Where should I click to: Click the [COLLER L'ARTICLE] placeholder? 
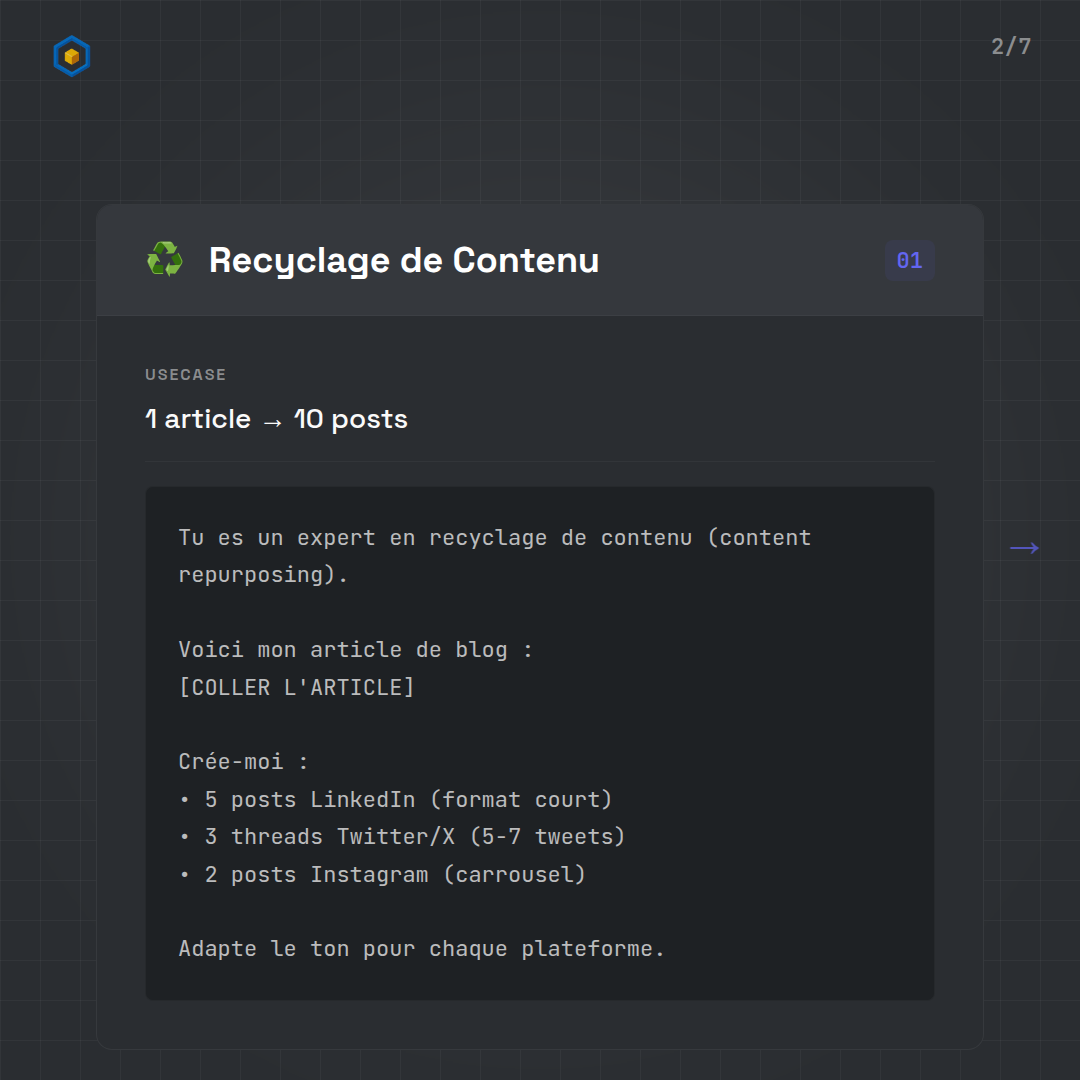coord(296,687)
